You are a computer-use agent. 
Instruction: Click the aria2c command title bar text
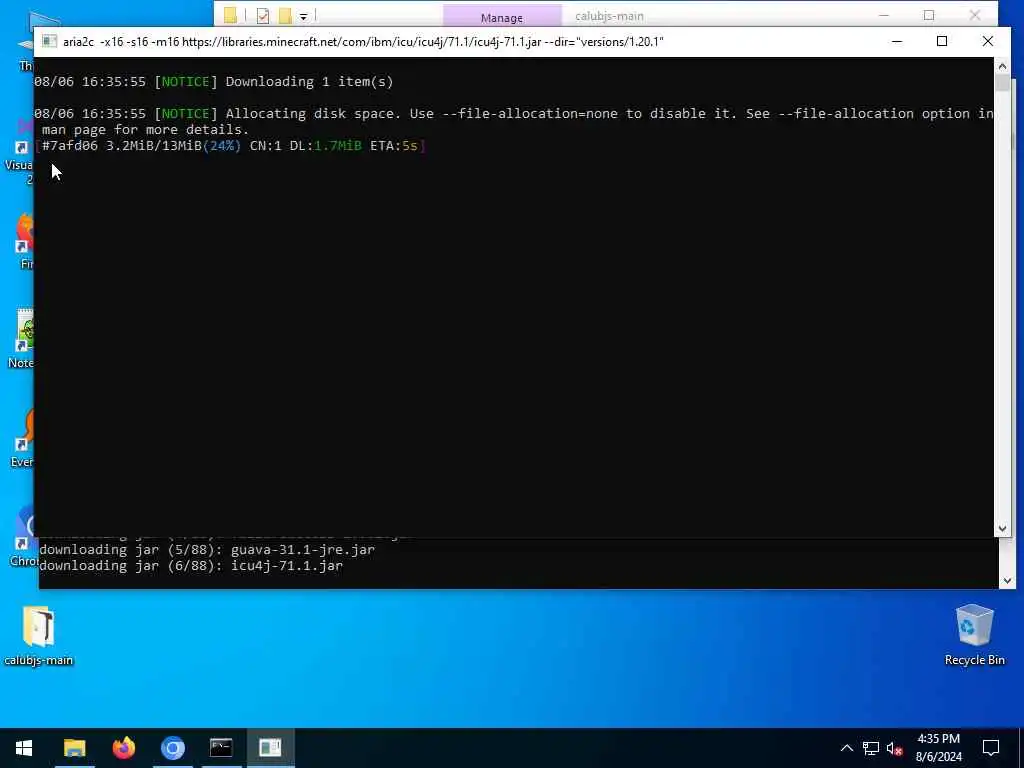[363, 42]
